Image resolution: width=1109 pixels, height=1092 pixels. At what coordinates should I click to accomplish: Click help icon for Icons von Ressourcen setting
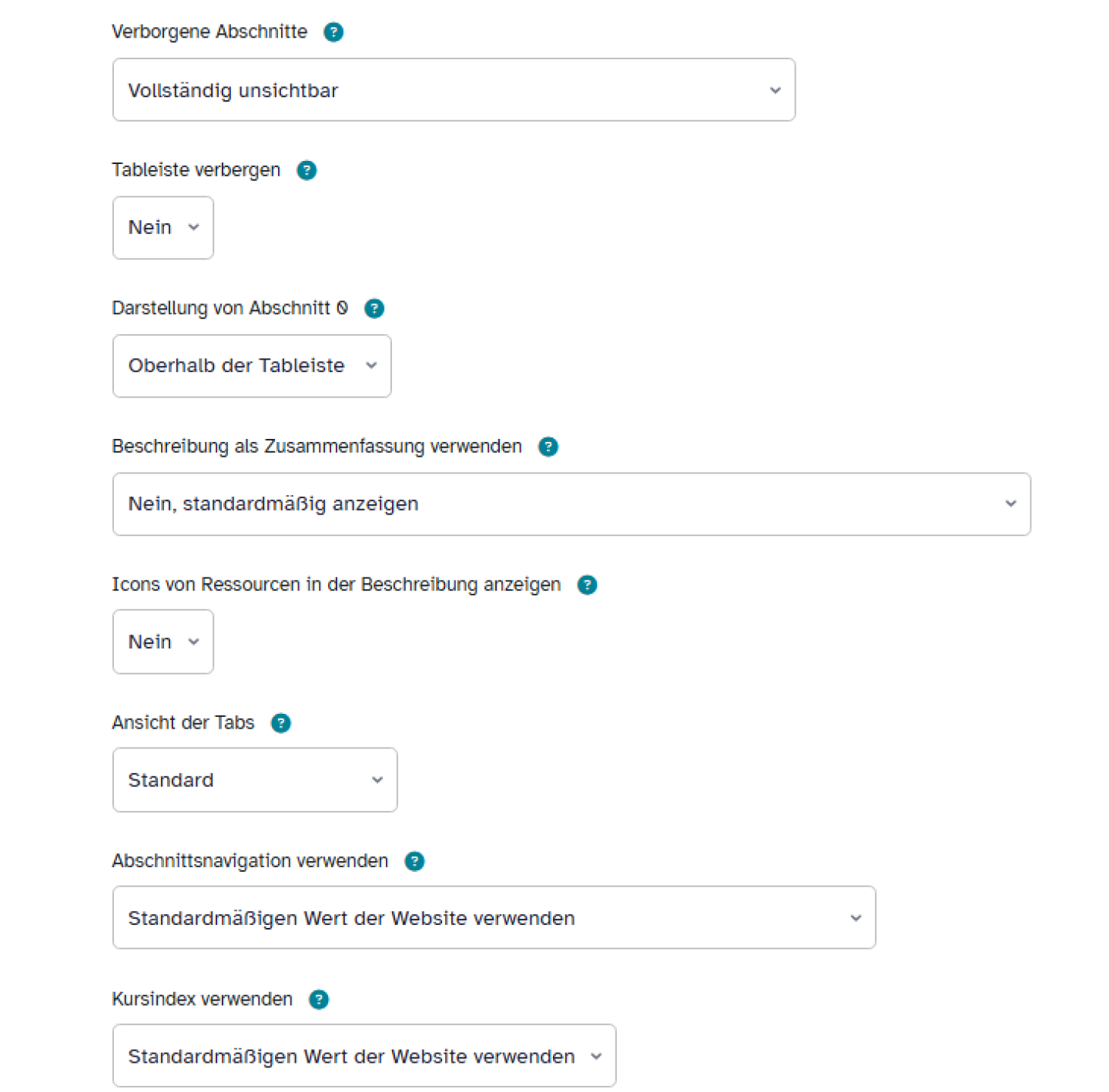click(x=587, y=585)
